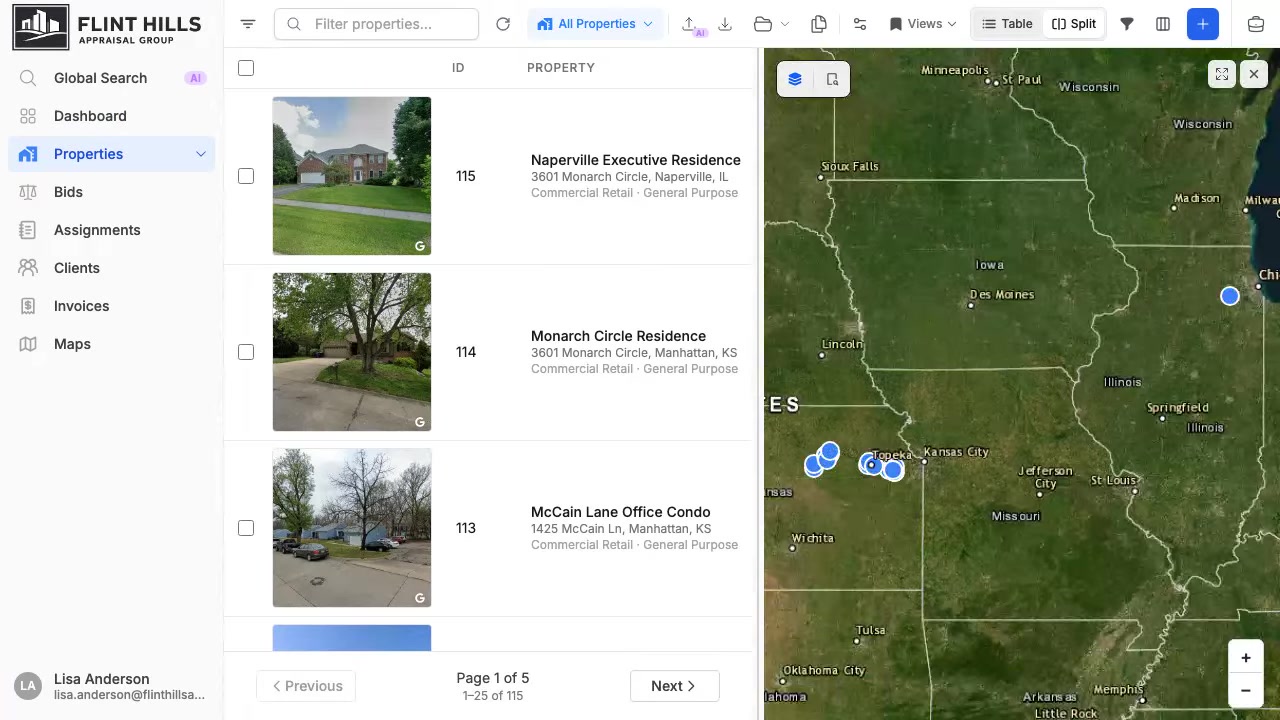Click the AI import upload icon

(x=691, y=25)
